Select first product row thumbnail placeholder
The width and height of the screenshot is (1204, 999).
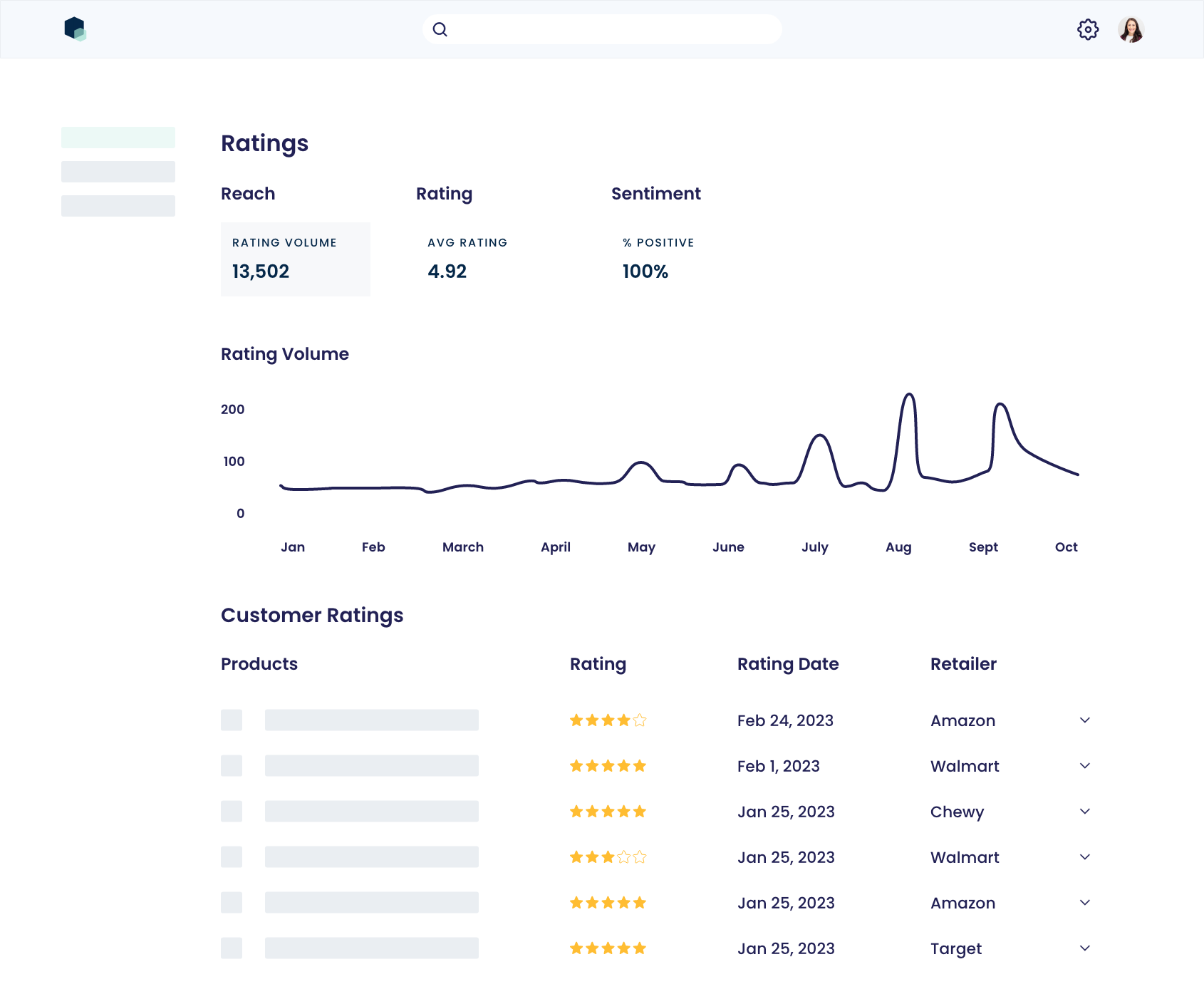coord(232,720)
